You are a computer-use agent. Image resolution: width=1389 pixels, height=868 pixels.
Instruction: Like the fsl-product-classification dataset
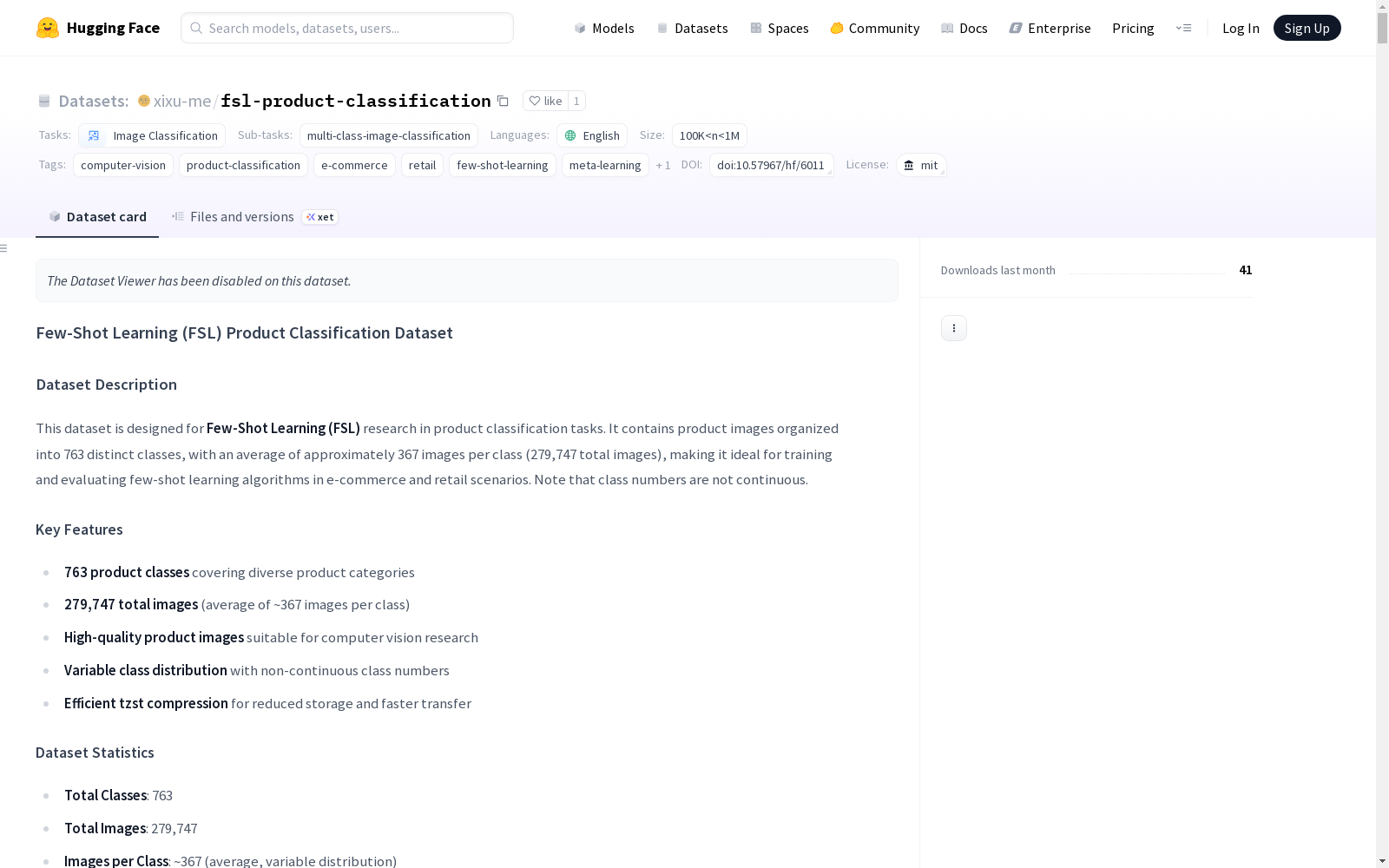click(x=545, y=101)
